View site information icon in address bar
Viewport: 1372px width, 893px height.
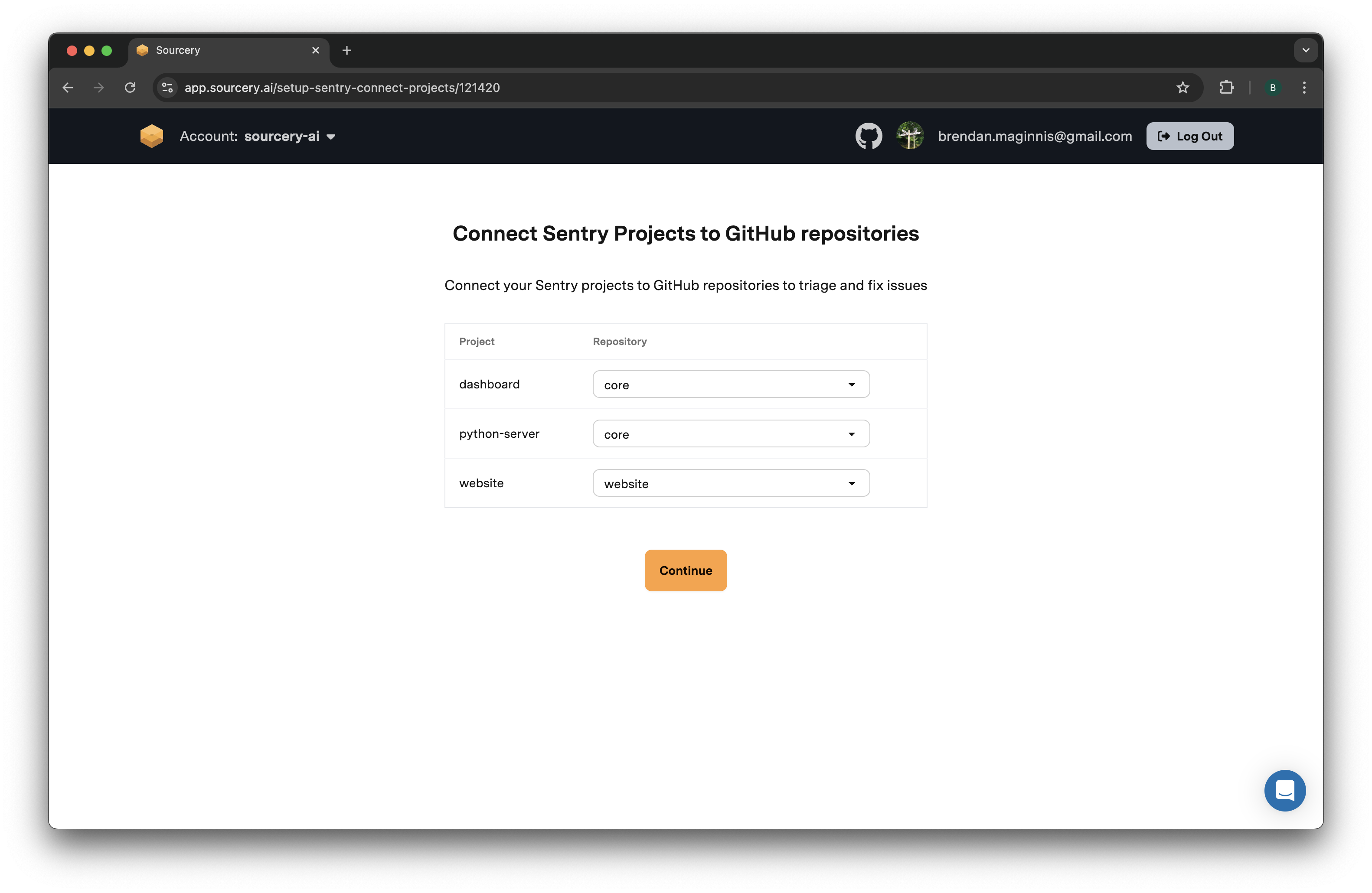click(167, 88)
